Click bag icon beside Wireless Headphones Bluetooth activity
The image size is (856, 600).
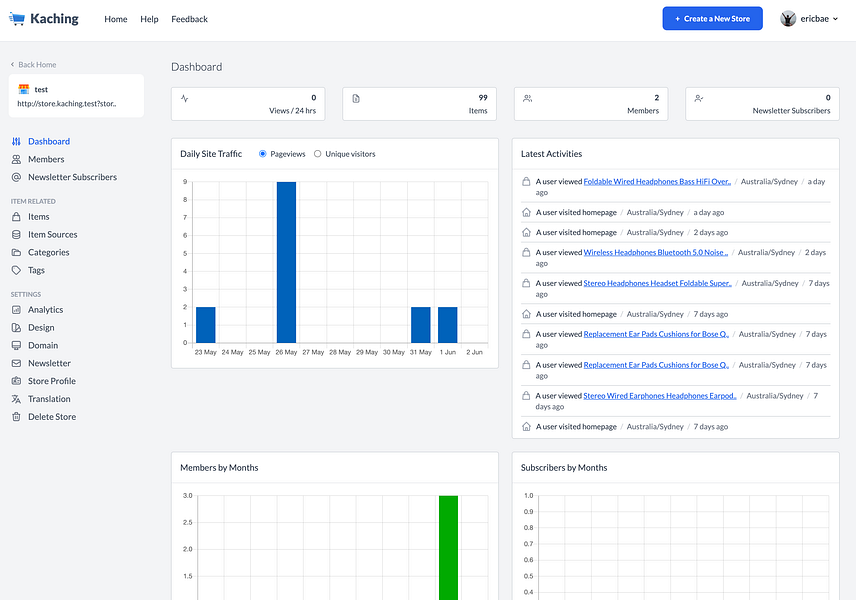526,252
